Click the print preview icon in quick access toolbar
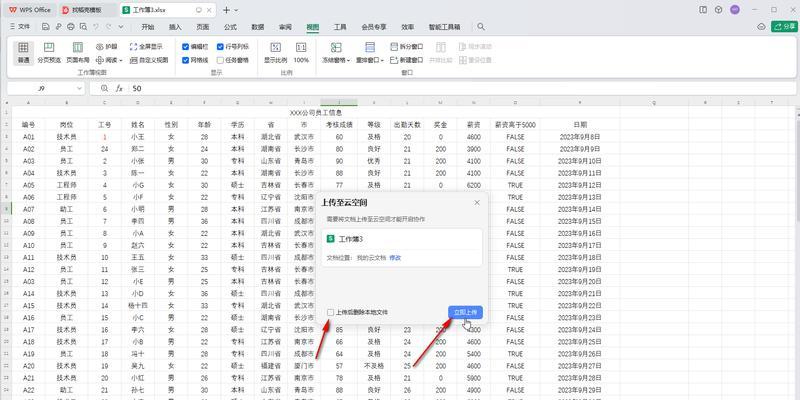Image resolution: width=800 pixels, height=400 pixels. (x=83, y=27)
